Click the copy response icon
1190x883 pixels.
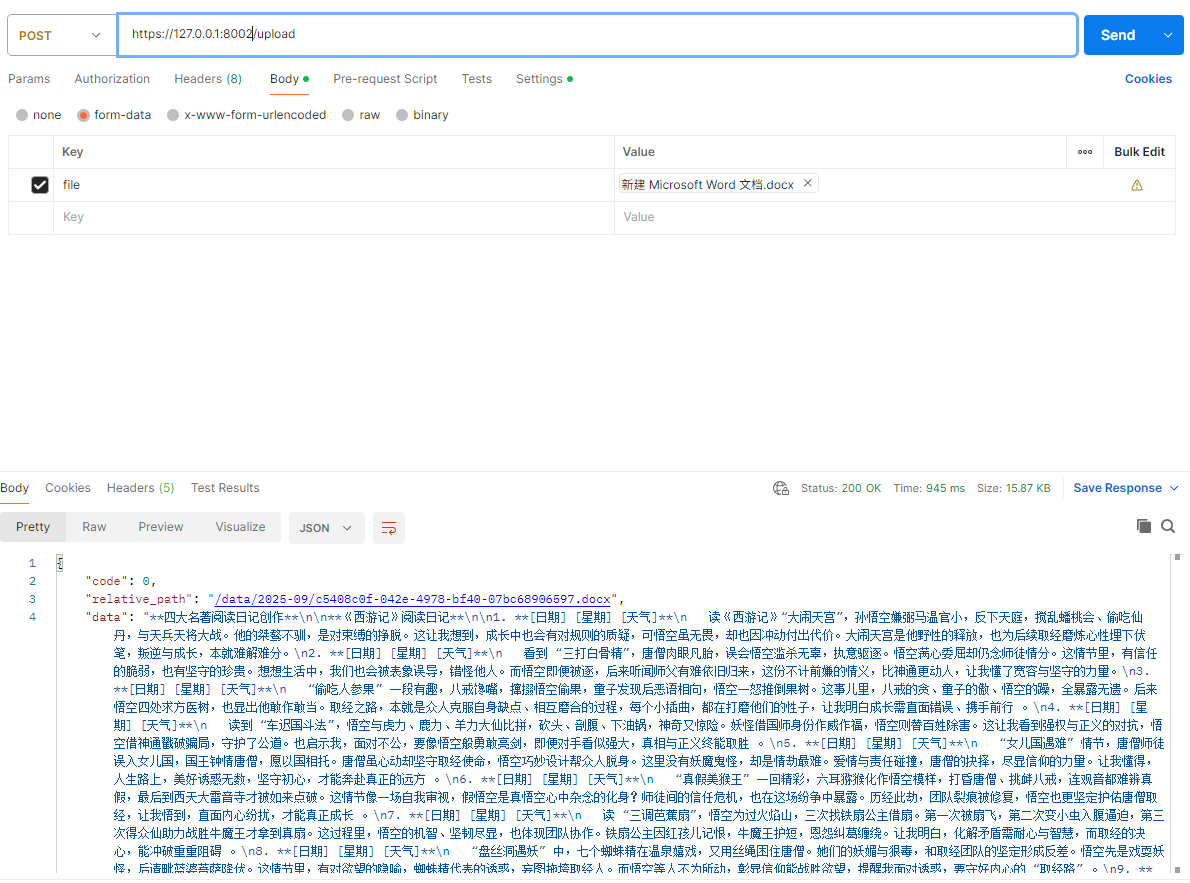click(x=1144, y=525)
